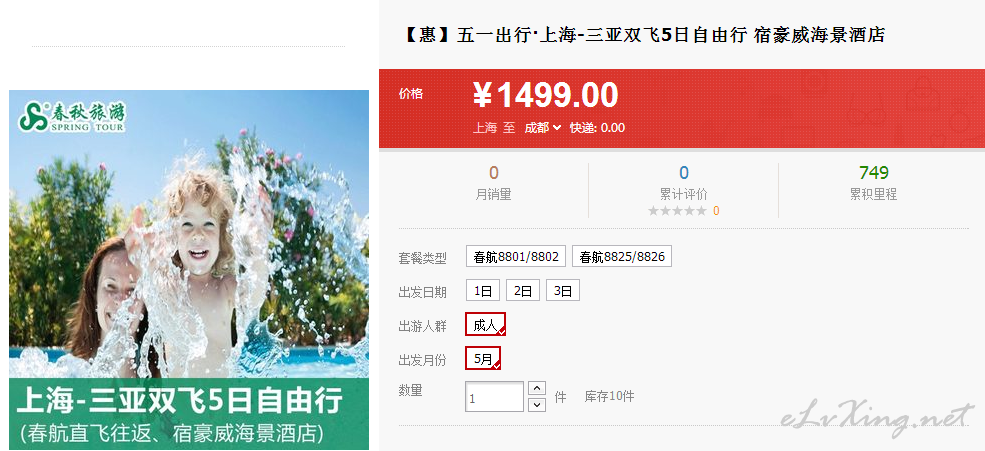Screen dimensions: 985x451
Task: Toggle the 5月 departure month option
Action: pos(483,358)
